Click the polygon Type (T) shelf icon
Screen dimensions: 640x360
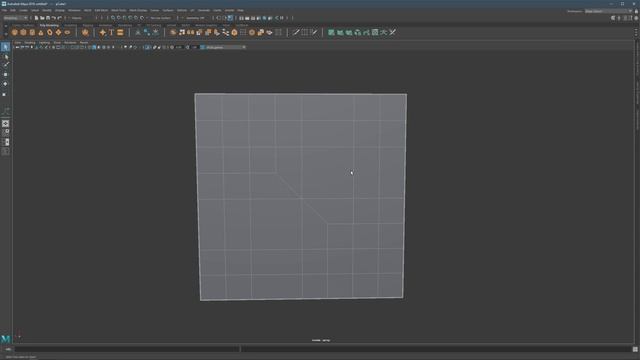(x=111, y=32)
